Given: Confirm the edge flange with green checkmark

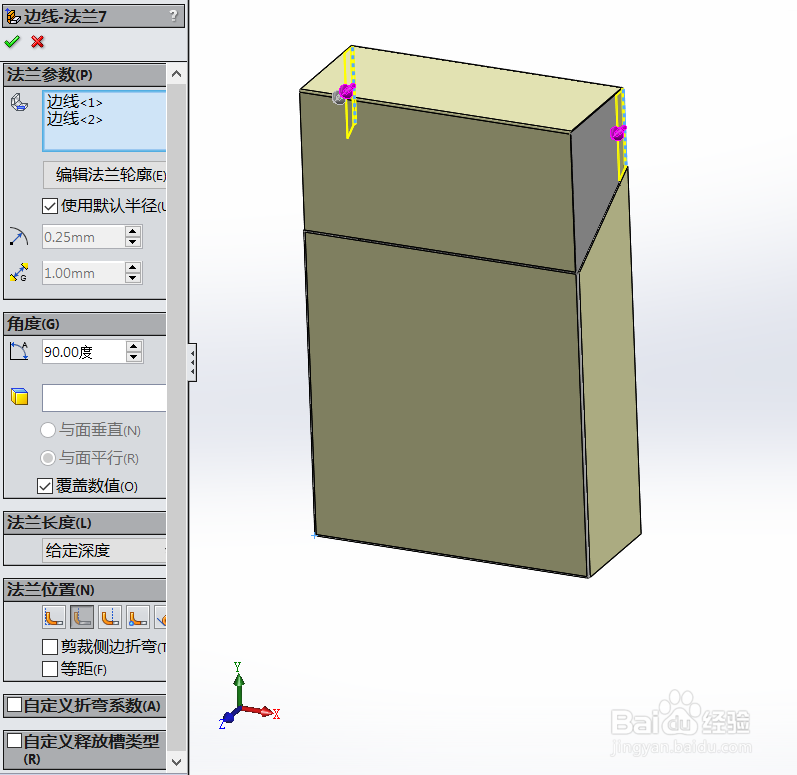Looking at the screenshot, I should (x=12, y=42).
